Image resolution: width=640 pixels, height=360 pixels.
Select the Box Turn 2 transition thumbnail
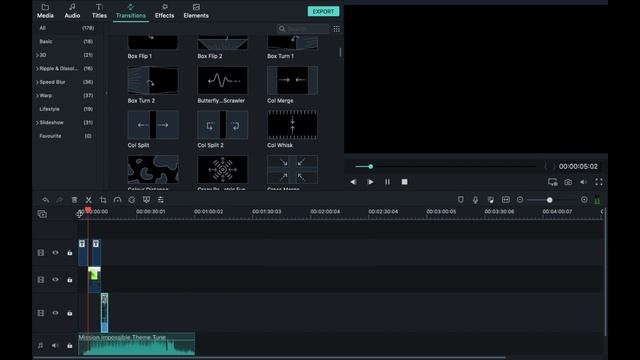click(153, 80)
